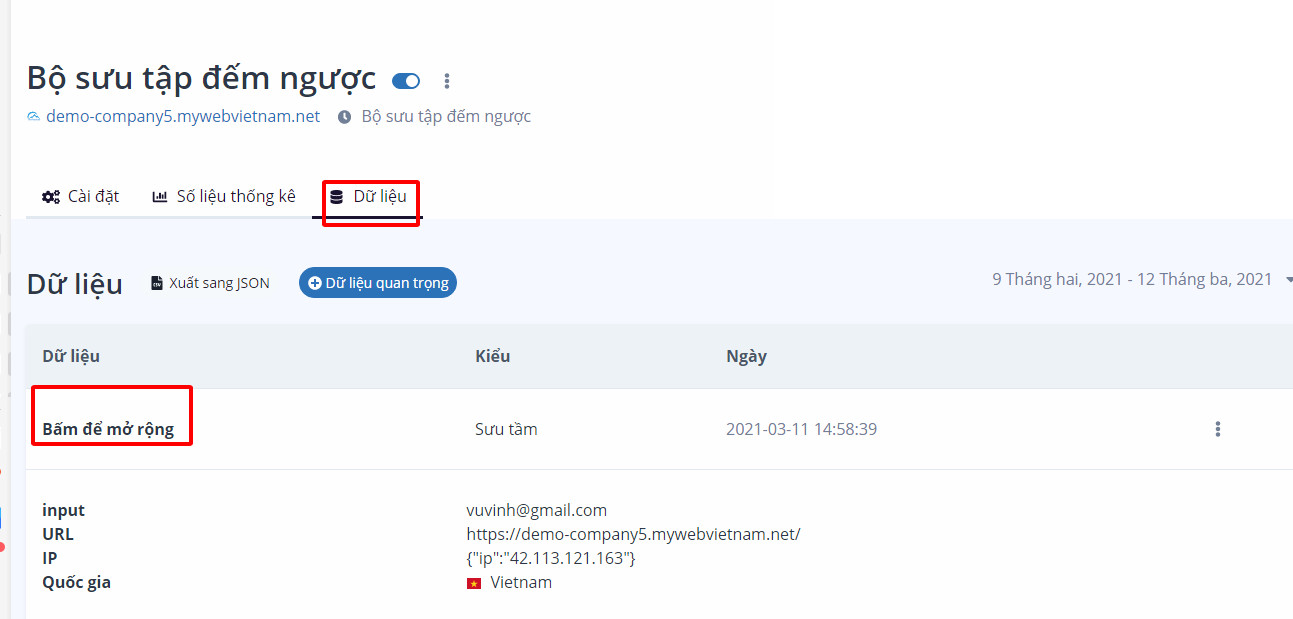Viewport: 1293px width, 619px height.
Task: Open the three-dot menu beside the page title
Action: click(x=447, y=81)
